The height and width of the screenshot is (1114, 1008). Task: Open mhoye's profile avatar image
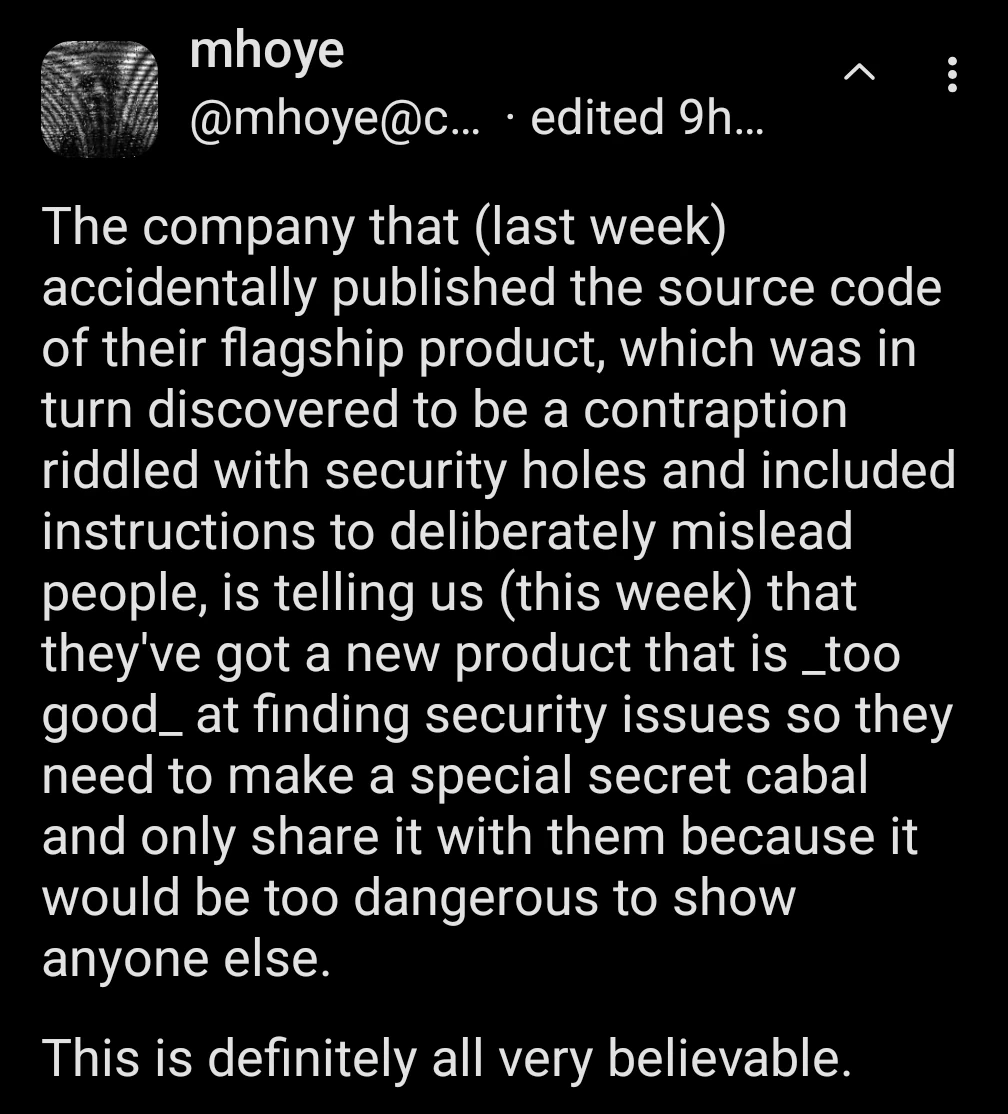[100, 98]
